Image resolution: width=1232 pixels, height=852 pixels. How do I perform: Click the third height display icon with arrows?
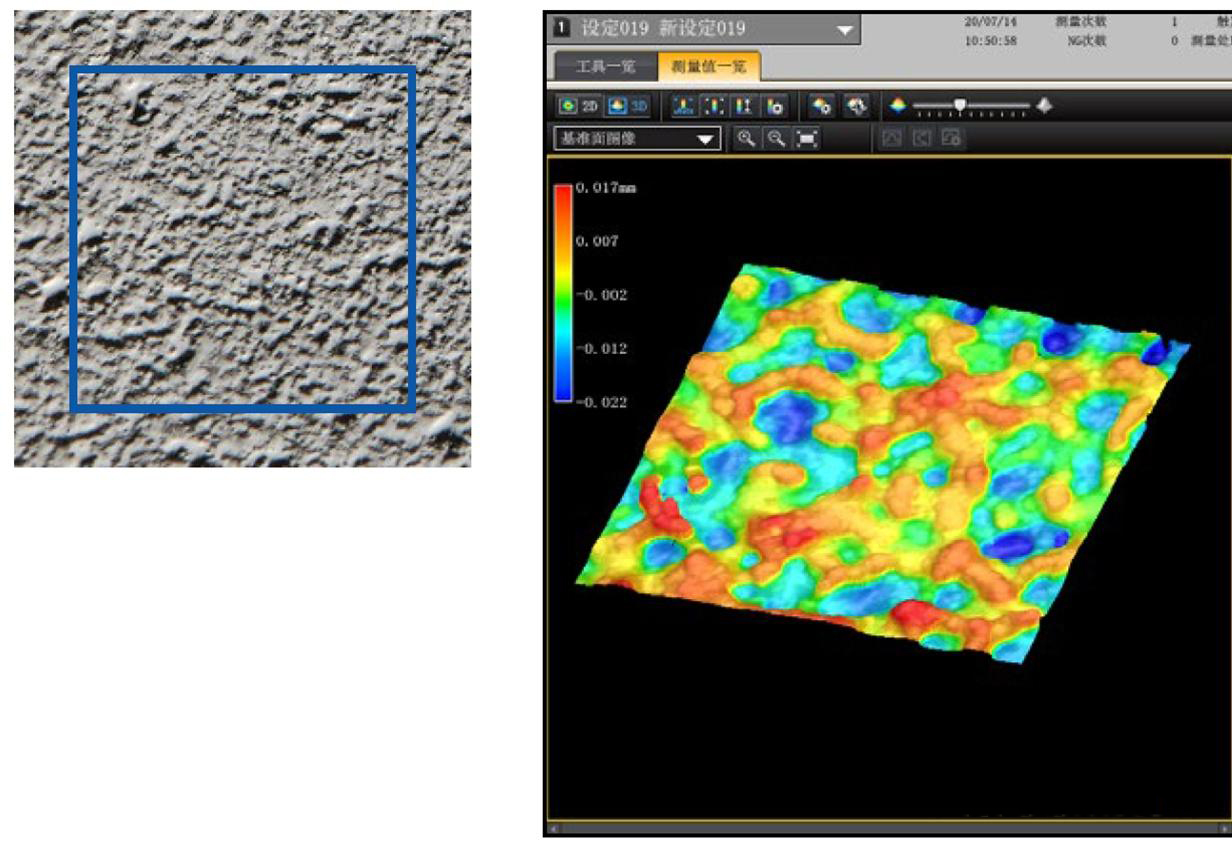[x=743, y=105]
